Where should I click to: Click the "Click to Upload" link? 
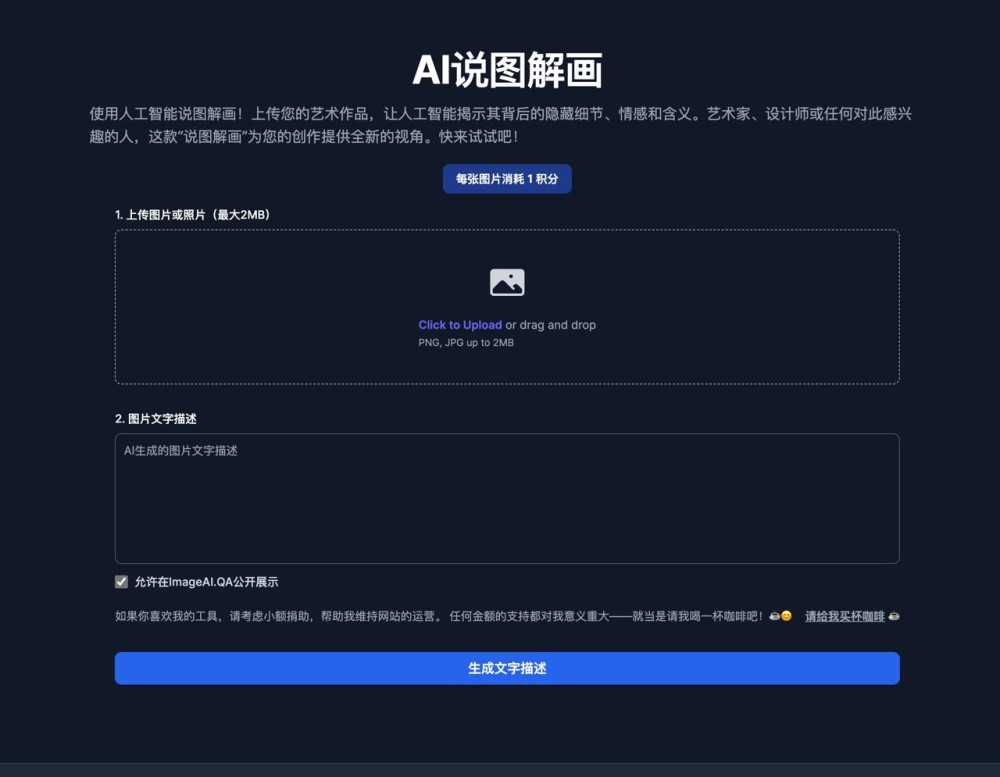point(460,325)
